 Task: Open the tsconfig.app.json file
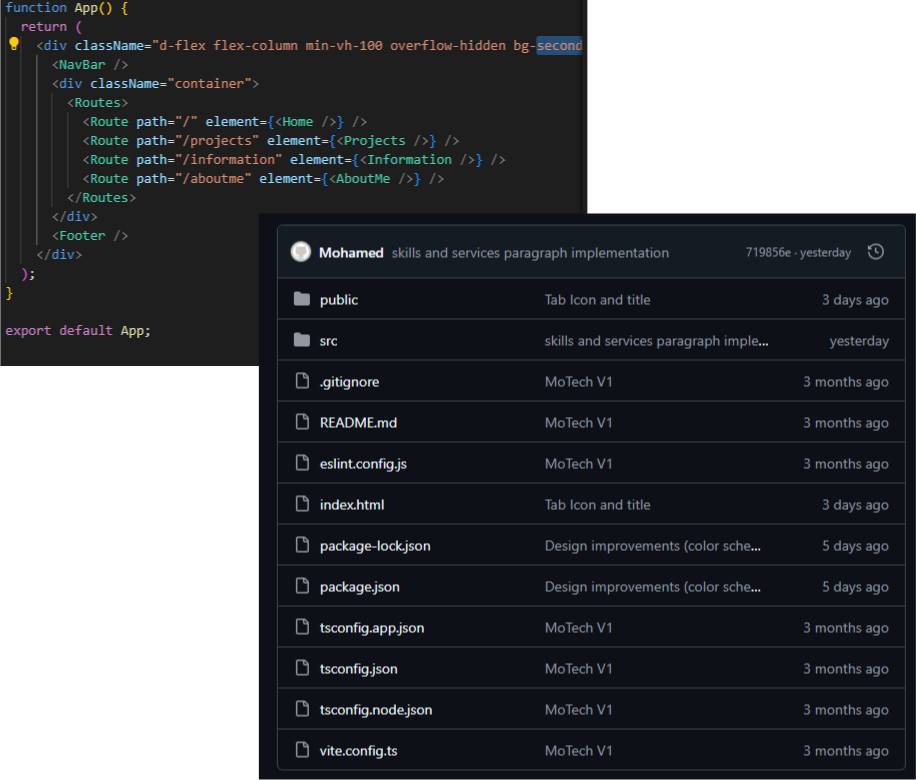(x=372, y=628)
